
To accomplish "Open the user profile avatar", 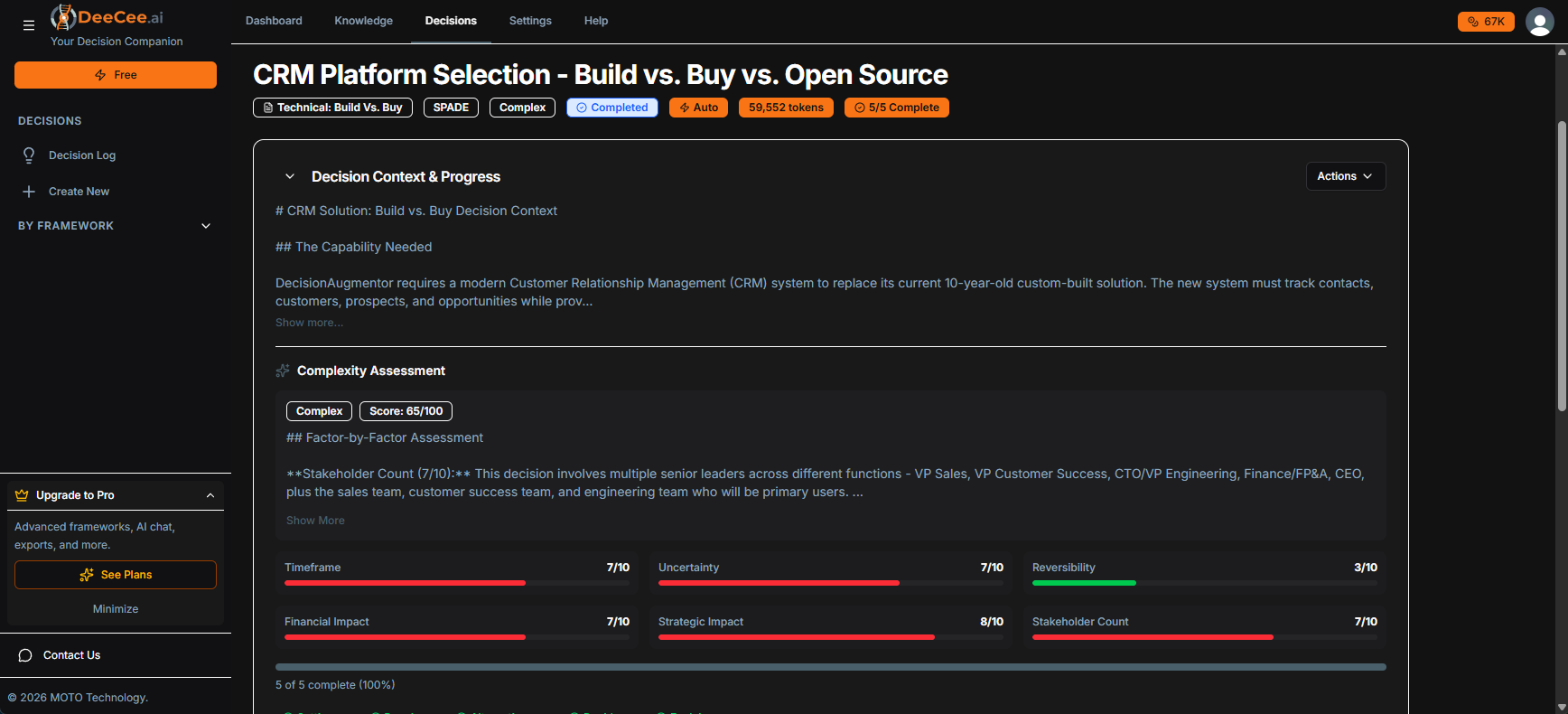I will tap(1540, 22).
